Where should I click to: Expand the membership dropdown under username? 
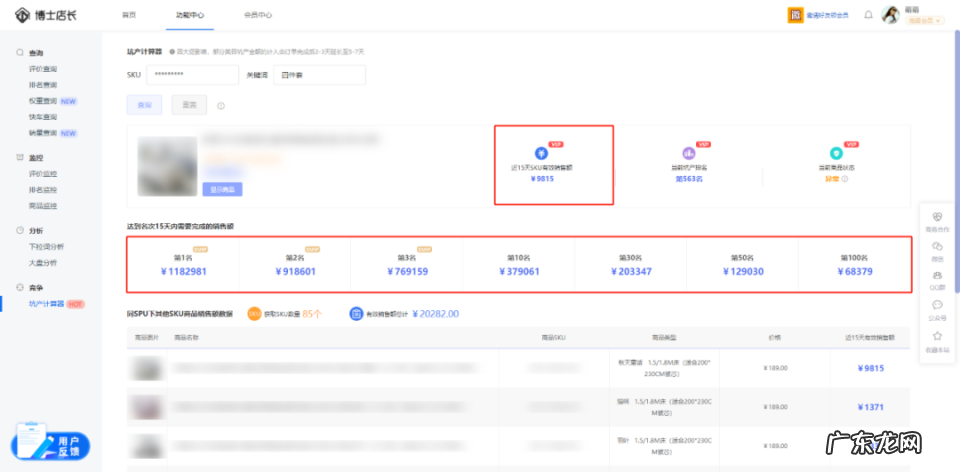click(x=924, y=20)
